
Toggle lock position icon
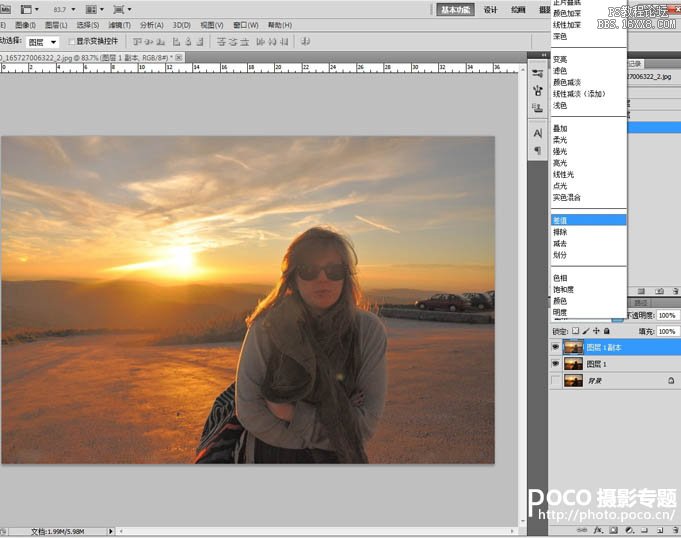point(596,331)
